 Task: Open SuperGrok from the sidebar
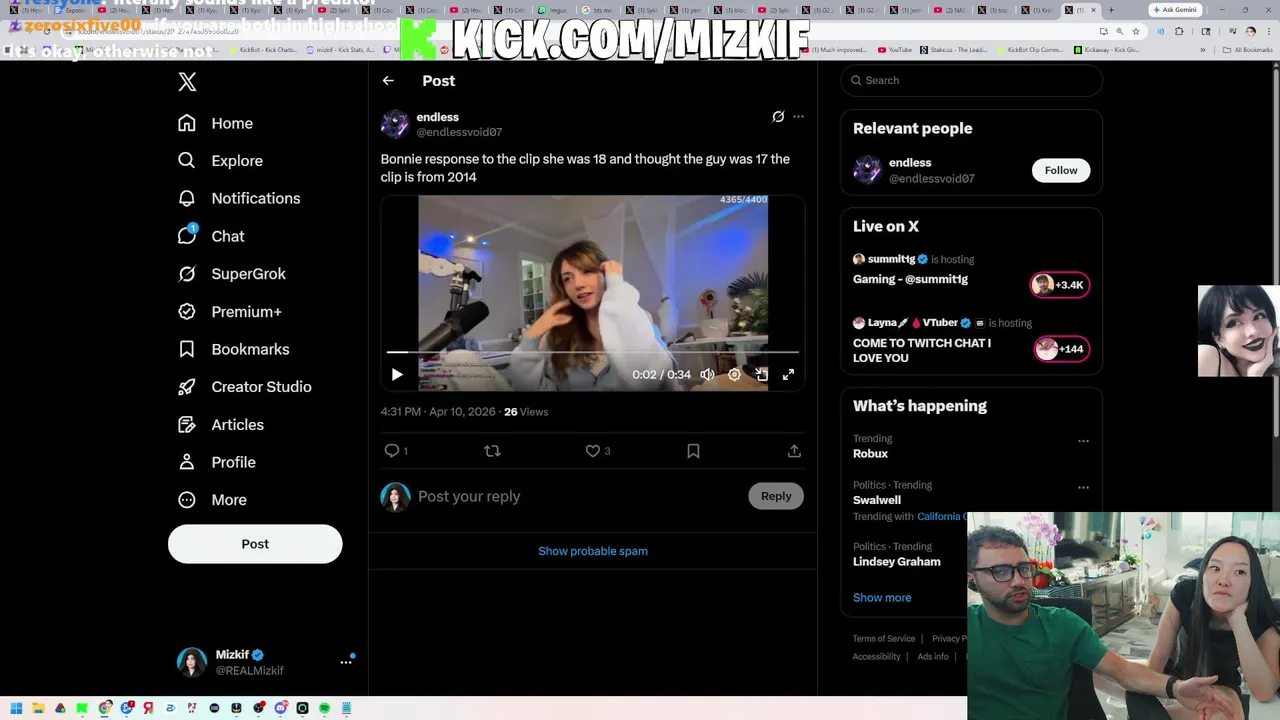pos(231,274)
